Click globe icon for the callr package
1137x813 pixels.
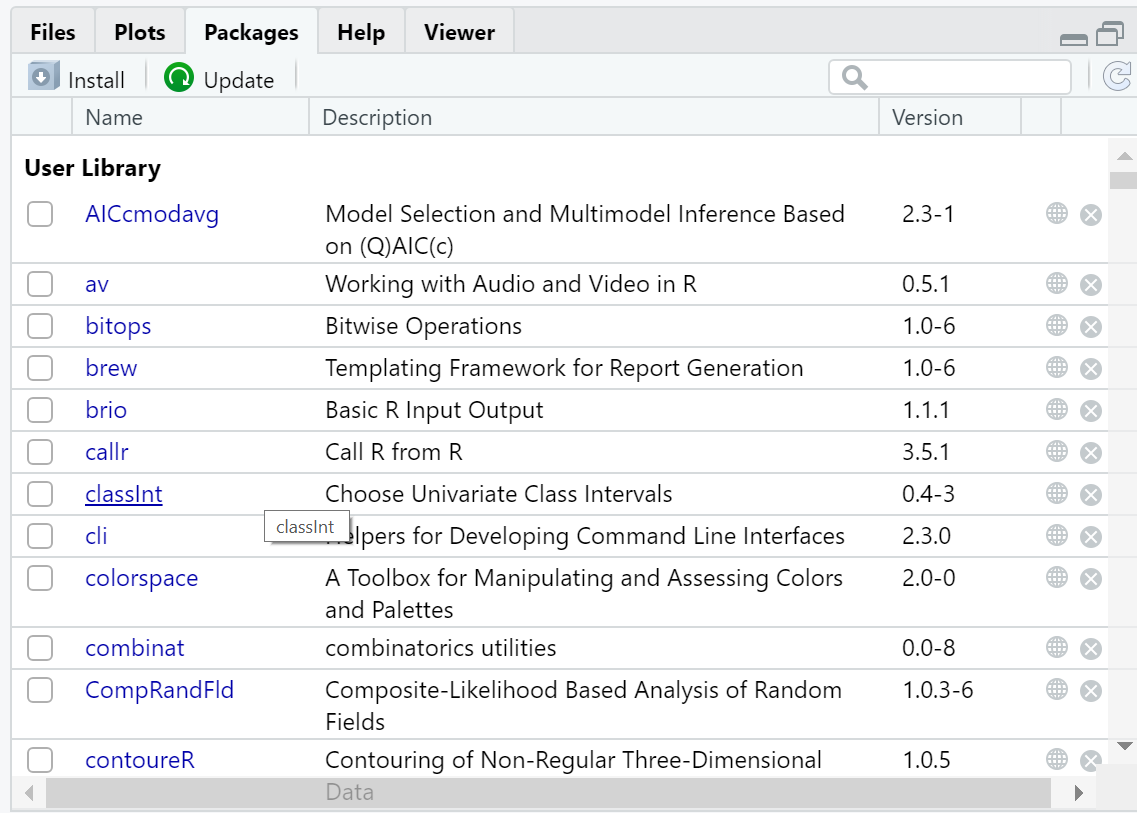coord(1057,452)
